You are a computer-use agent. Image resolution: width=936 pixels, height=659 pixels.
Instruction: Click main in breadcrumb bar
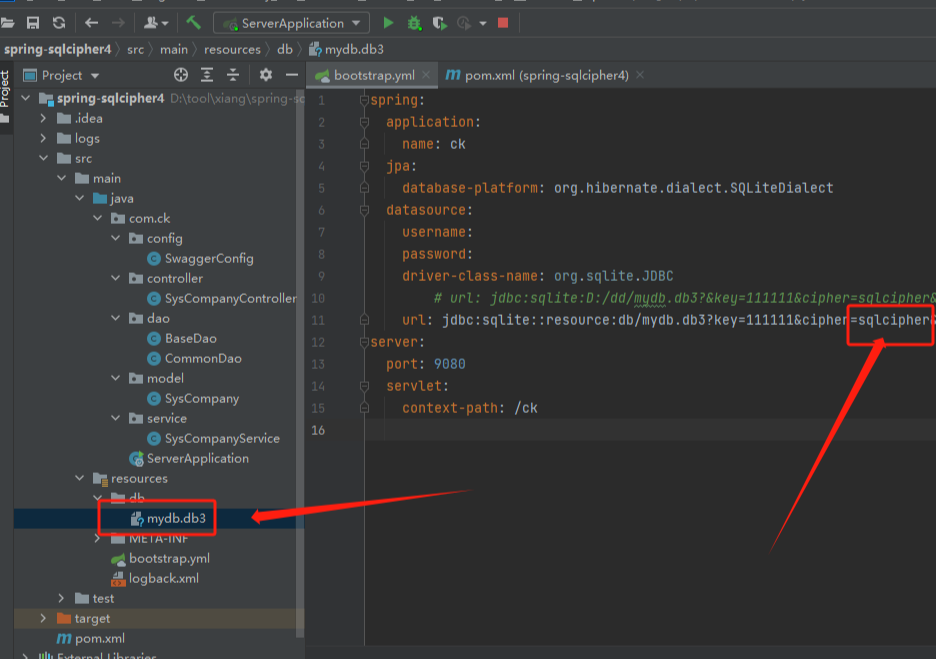click(x=174, y=50)
